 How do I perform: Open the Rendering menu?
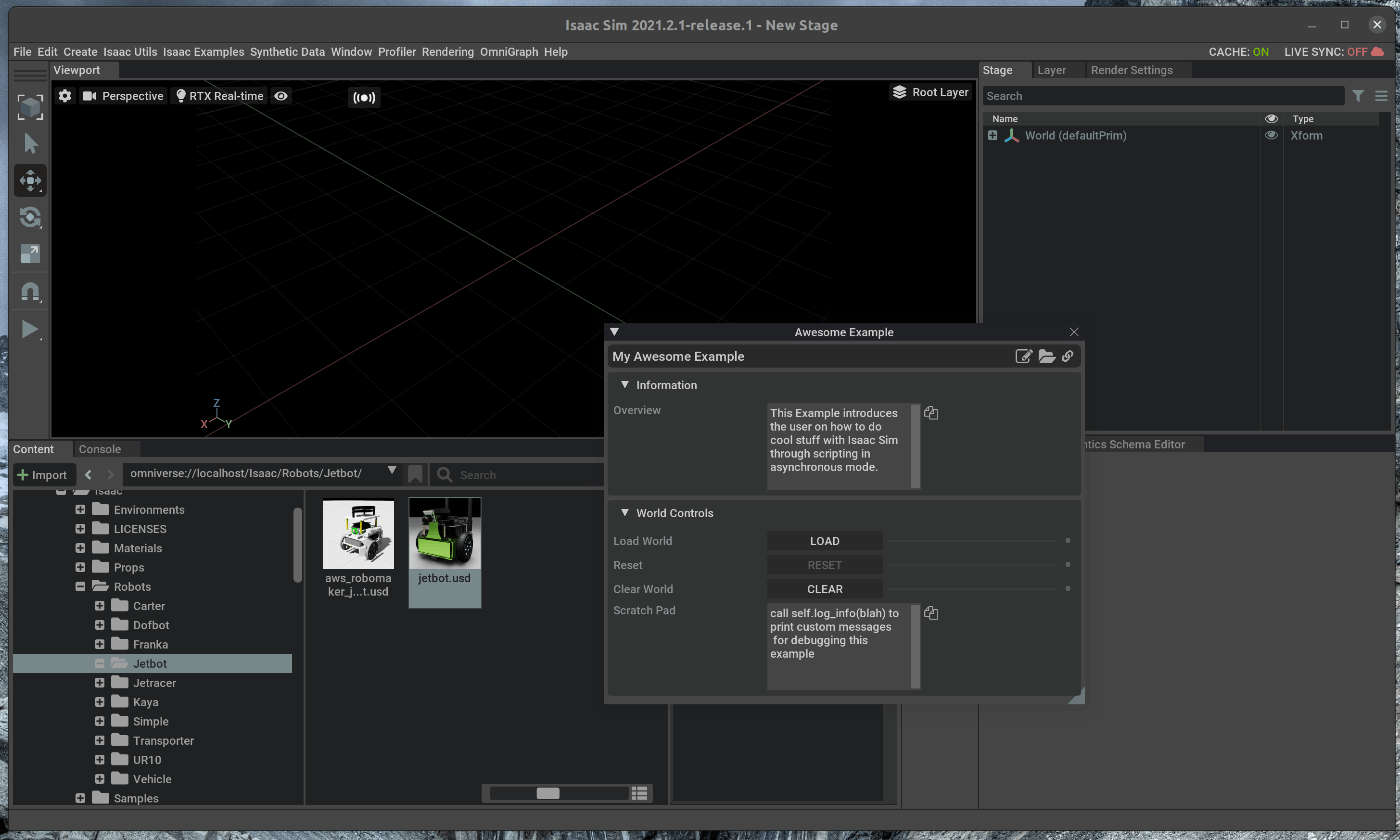pyautogui.click(x=447, y=52)
